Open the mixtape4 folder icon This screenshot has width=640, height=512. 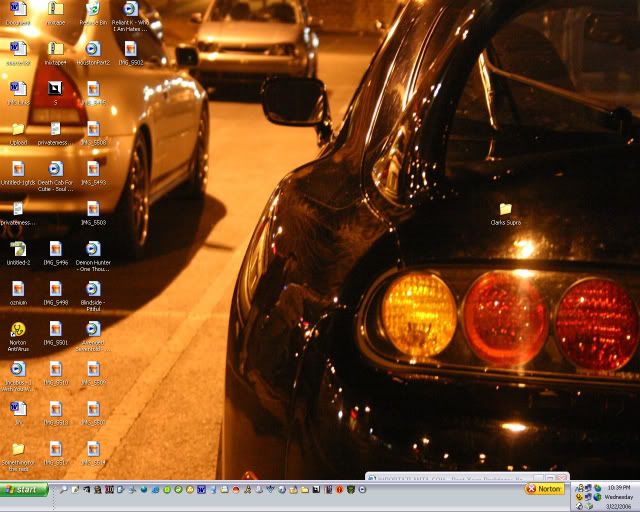55,49
